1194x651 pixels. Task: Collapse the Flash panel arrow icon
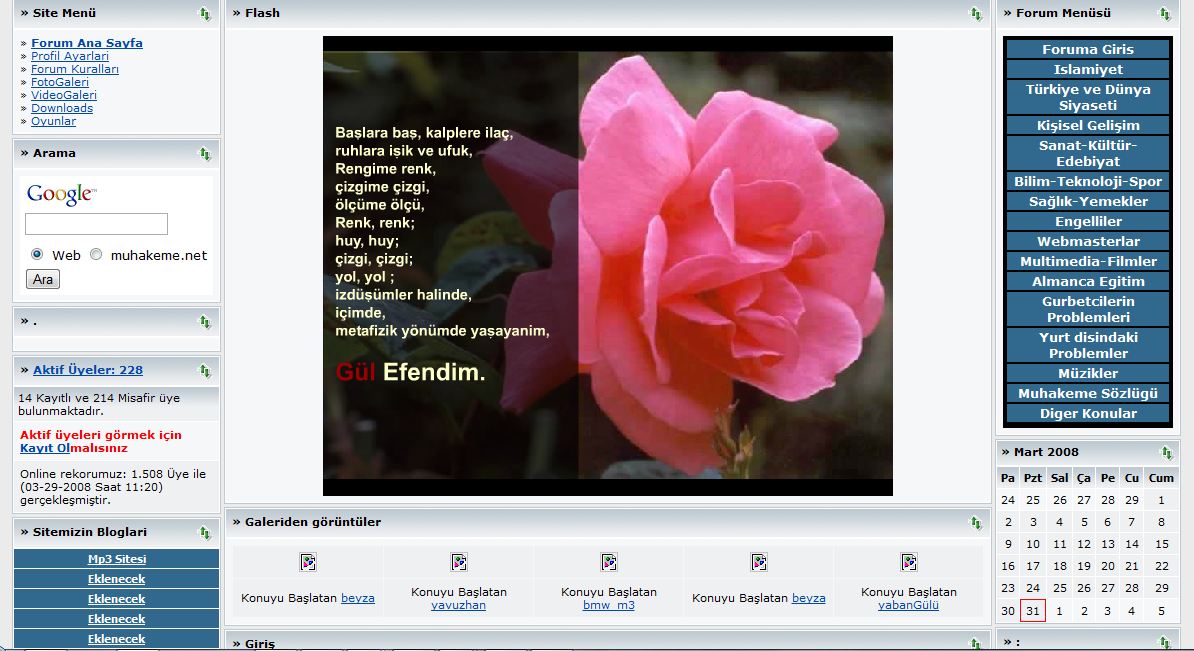(x=976, y=14)
